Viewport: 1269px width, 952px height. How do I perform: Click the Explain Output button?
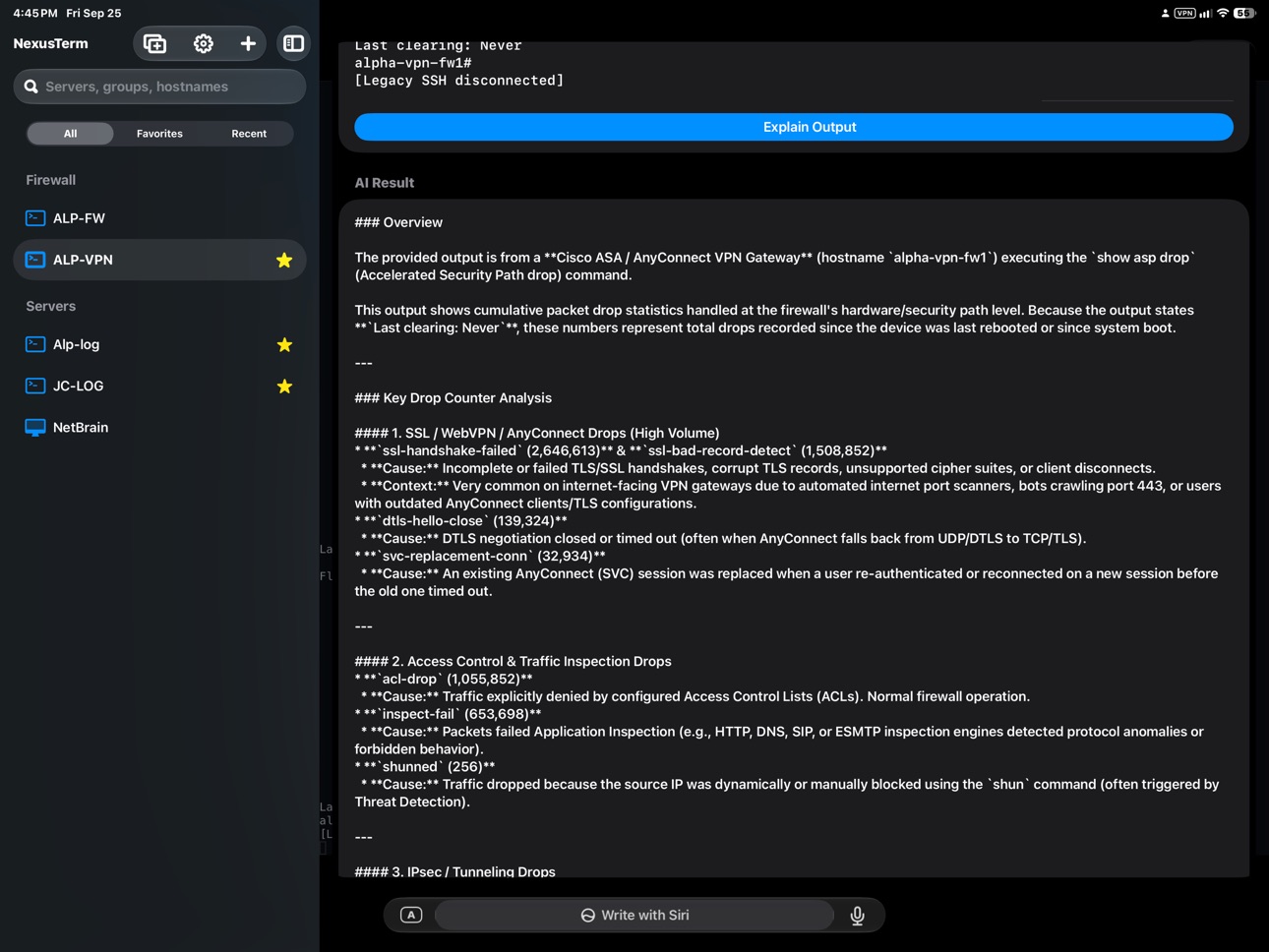794,127
